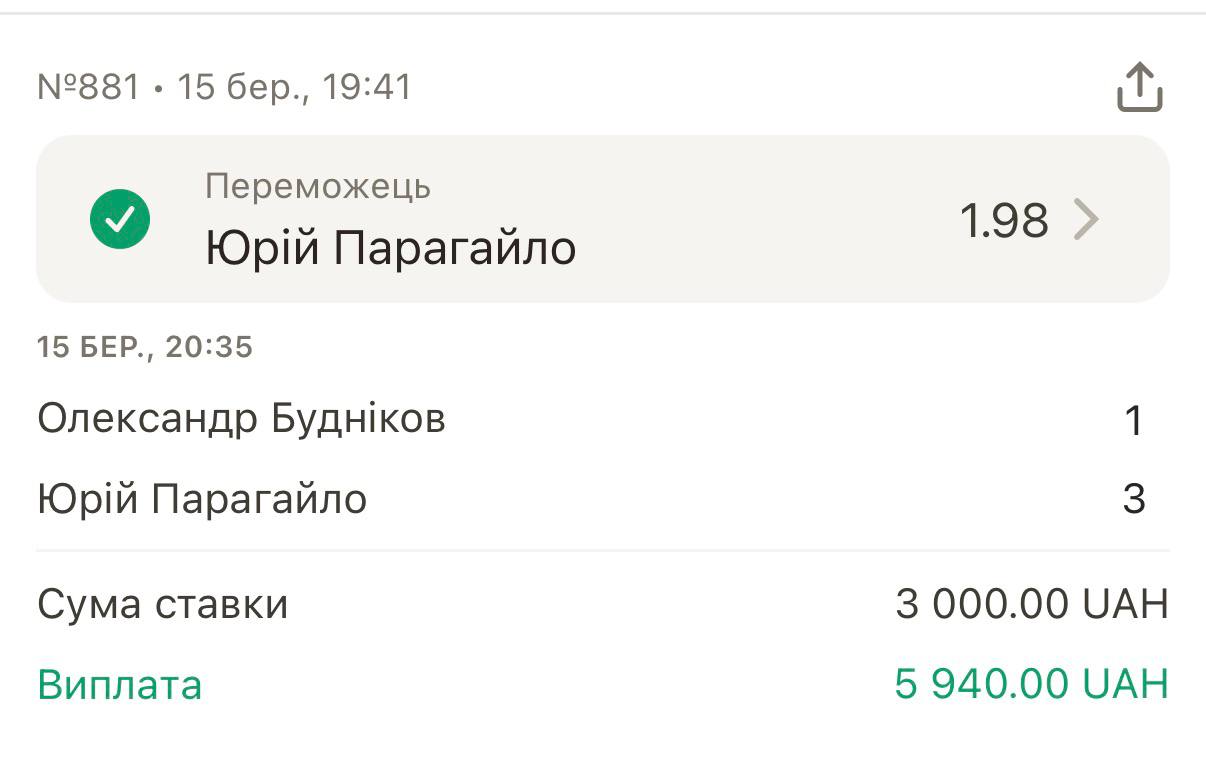Open the Юрій Парагайло selection in the card
The height and width of the screenshot is (773, 1206).
[x=390, y=247]
